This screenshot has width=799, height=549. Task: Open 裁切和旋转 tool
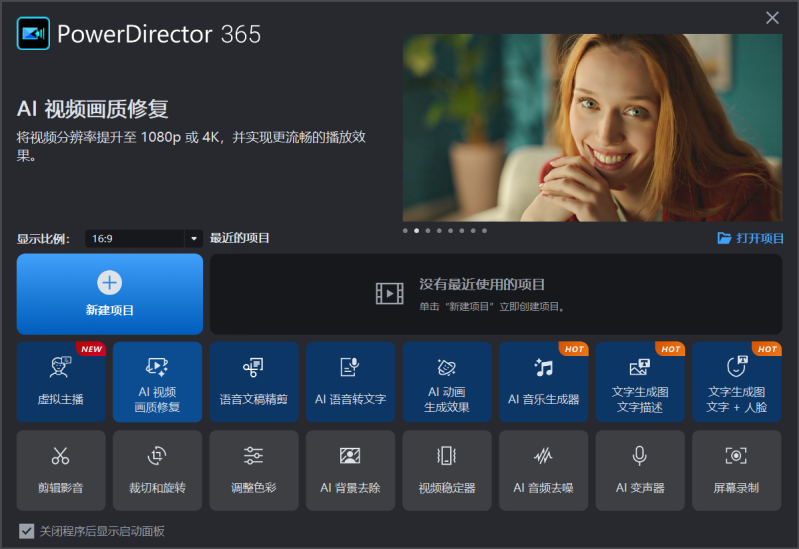157,470
